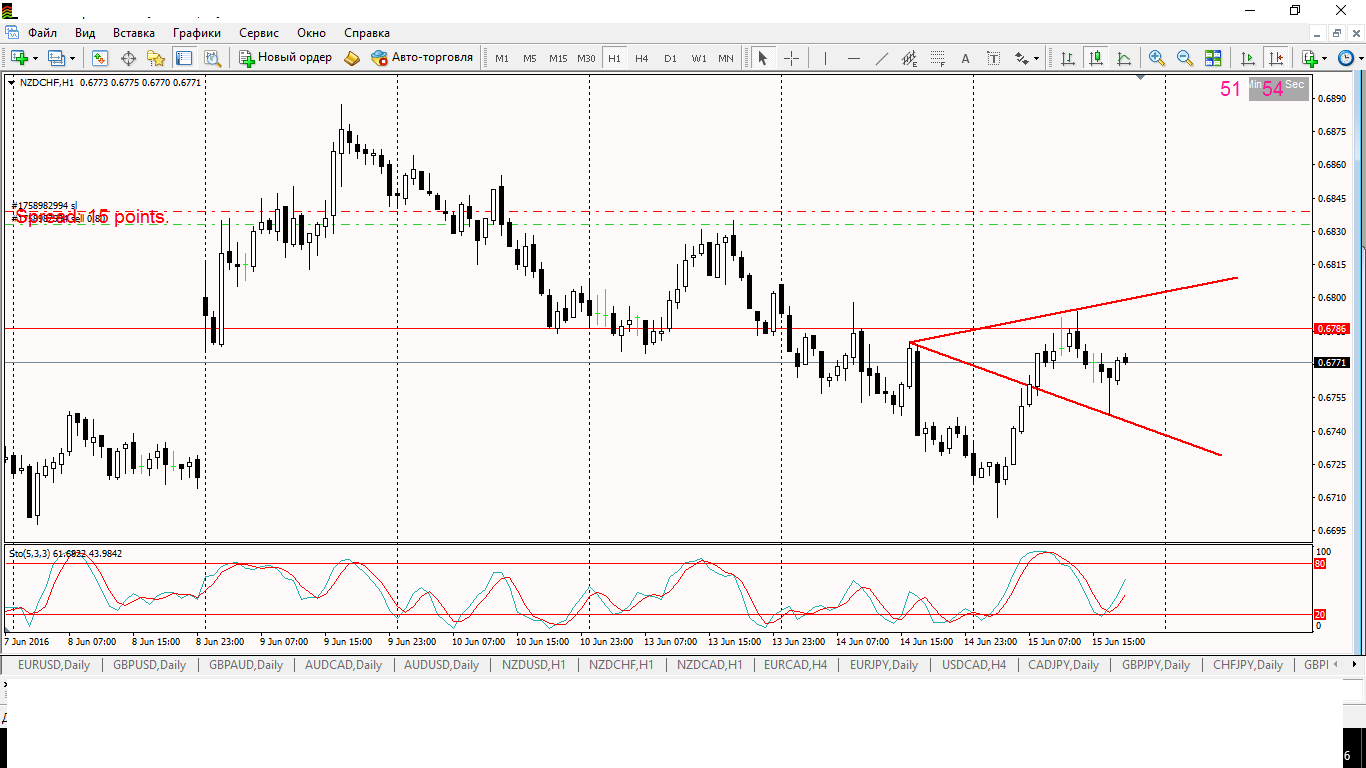Toggle the Terminal panel icon

[x=184, y=58]
